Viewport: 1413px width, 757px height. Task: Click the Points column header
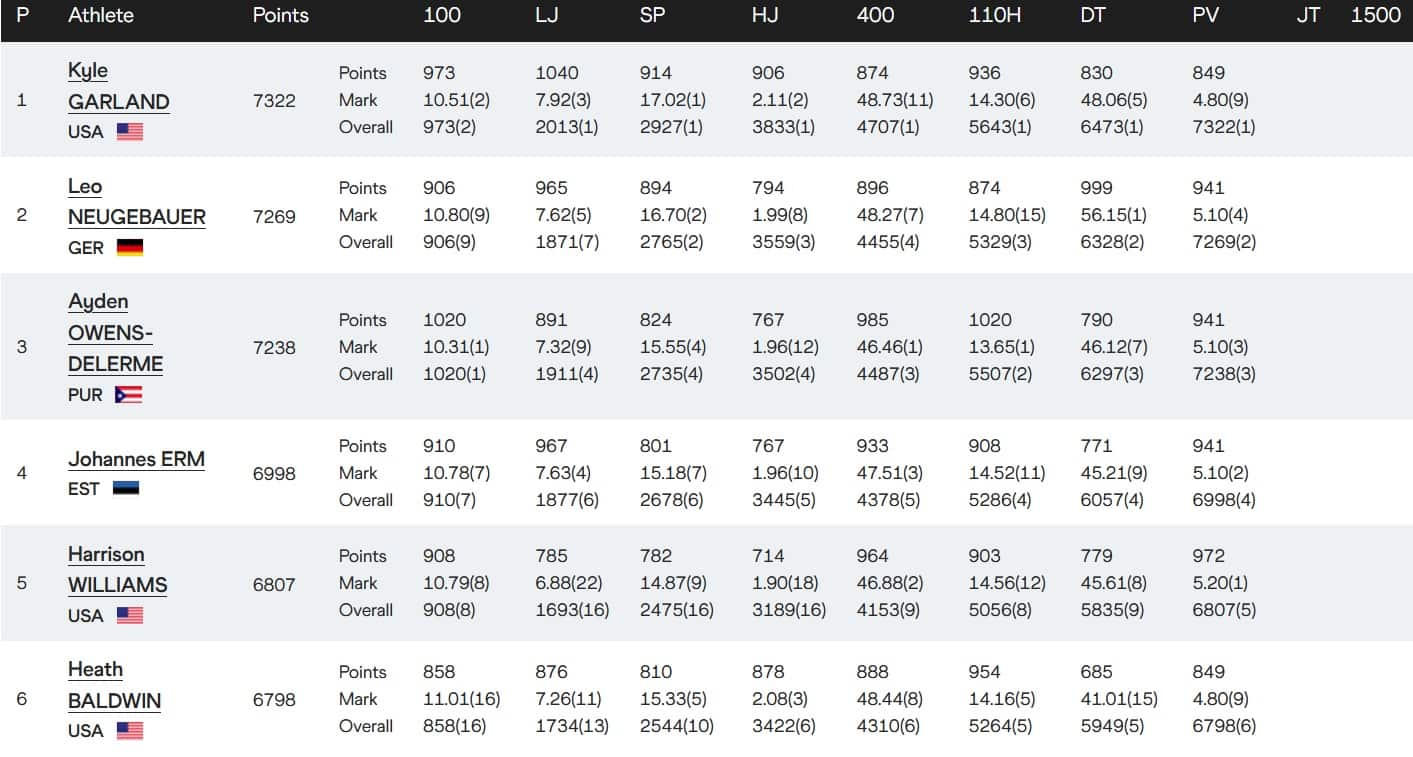[x=280, y=16]
